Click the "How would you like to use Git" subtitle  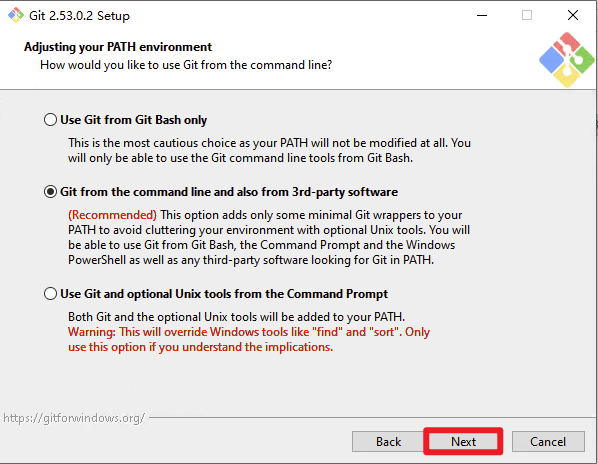(x=186, y=65)
